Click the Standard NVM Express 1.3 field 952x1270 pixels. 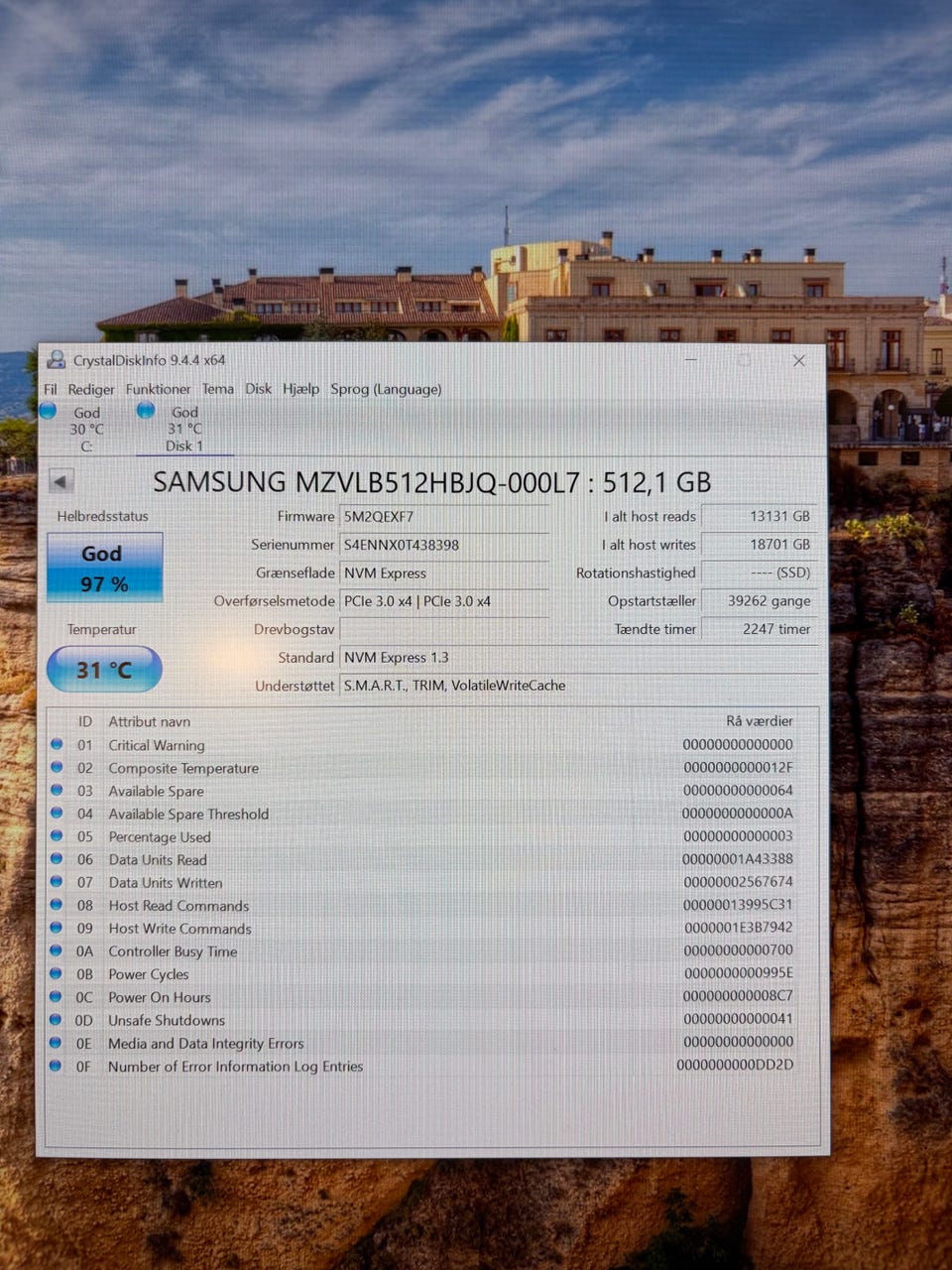click(x=579, y=657)
